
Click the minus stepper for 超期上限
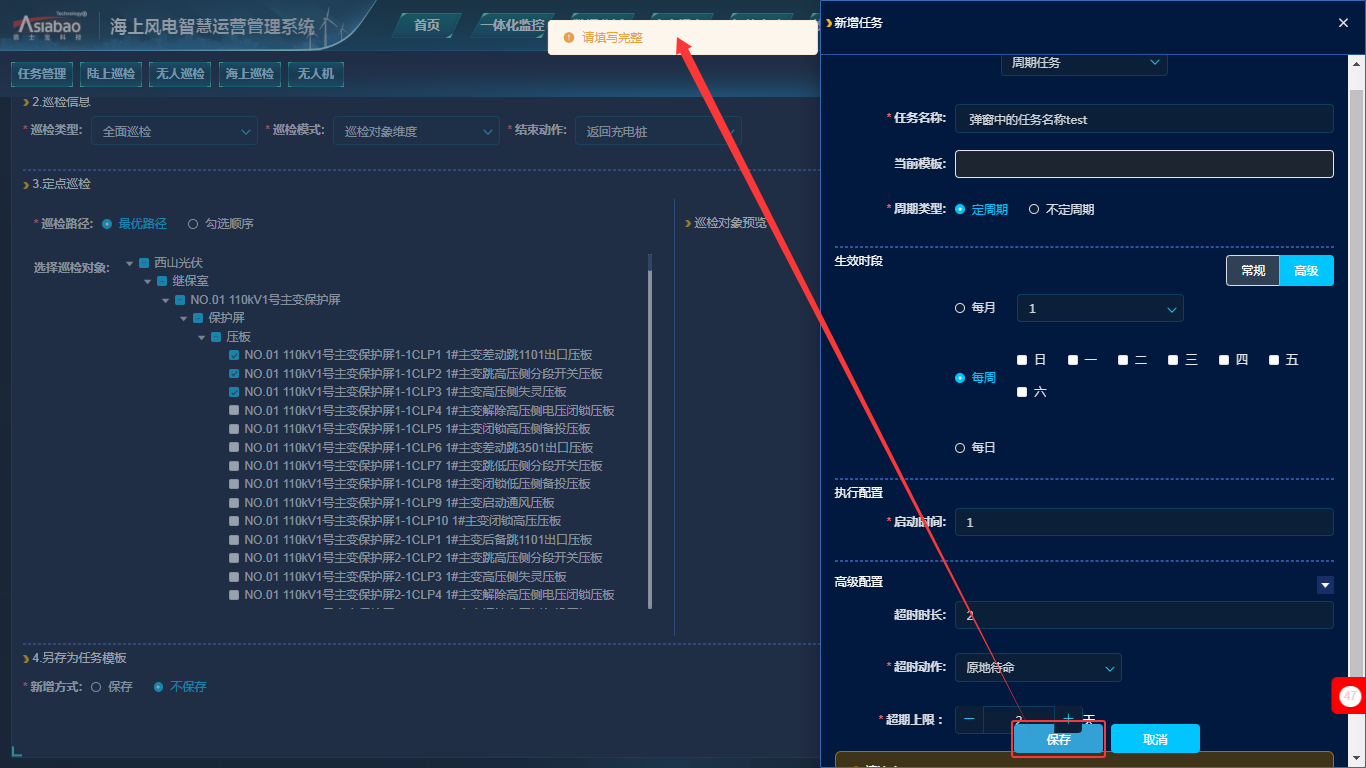click(969, 719)
